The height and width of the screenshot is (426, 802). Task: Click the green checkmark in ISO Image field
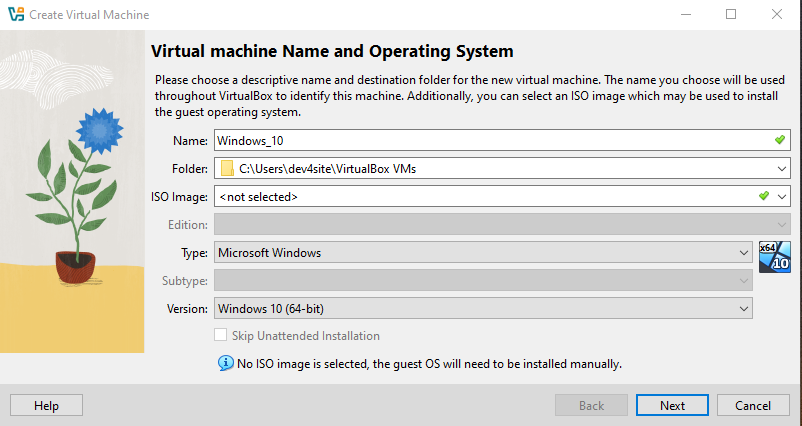coord(763,197)
